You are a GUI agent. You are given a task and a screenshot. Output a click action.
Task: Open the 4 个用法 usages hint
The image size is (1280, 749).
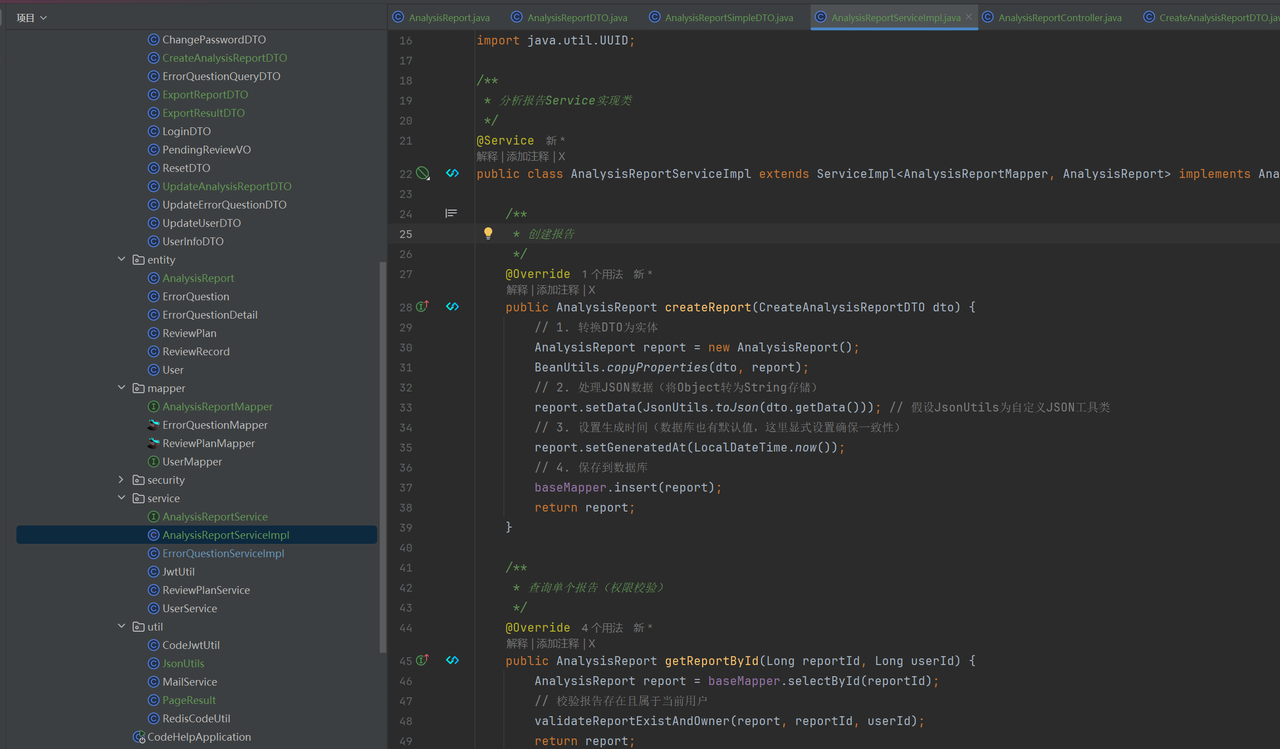pos(602,628)
